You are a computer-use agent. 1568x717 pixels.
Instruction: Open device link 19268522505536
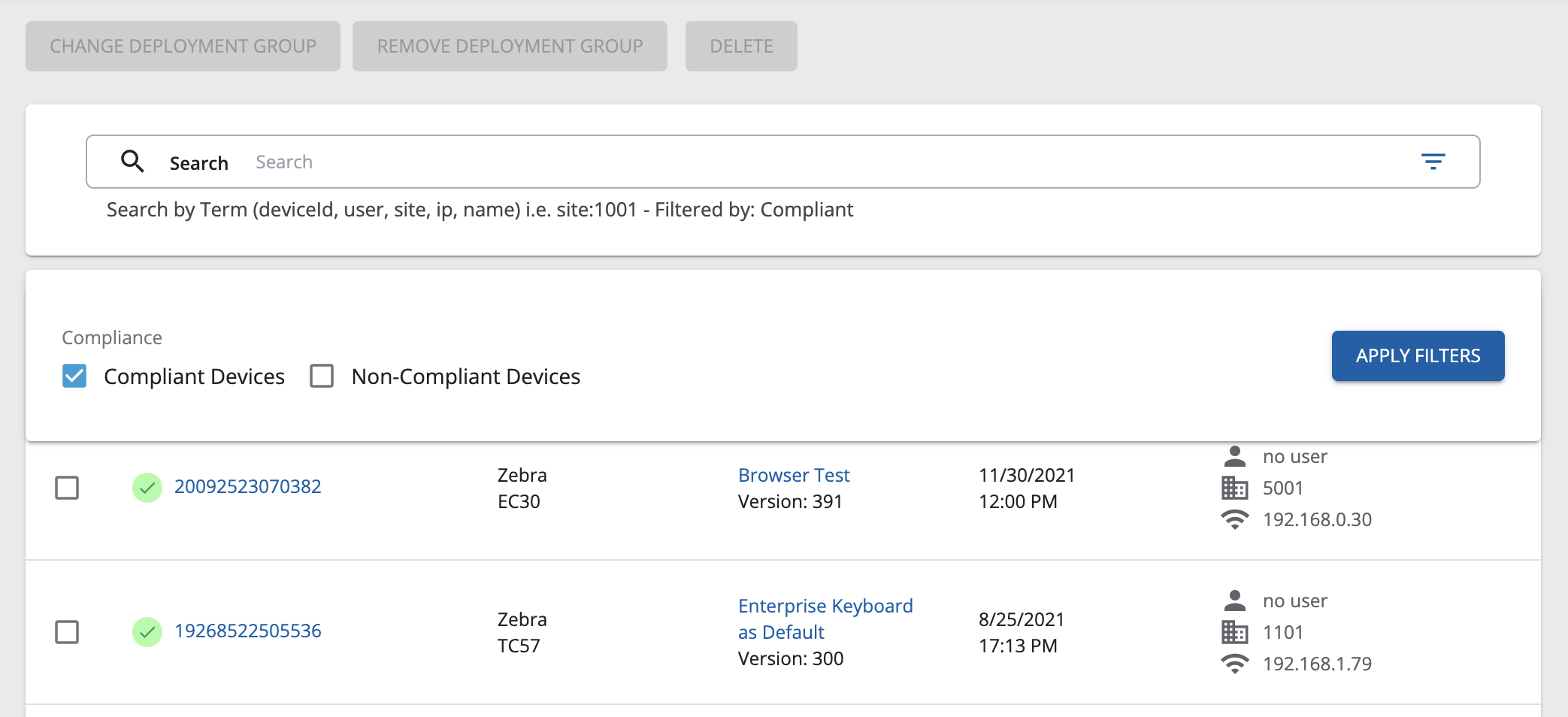[x=248, y=631]
